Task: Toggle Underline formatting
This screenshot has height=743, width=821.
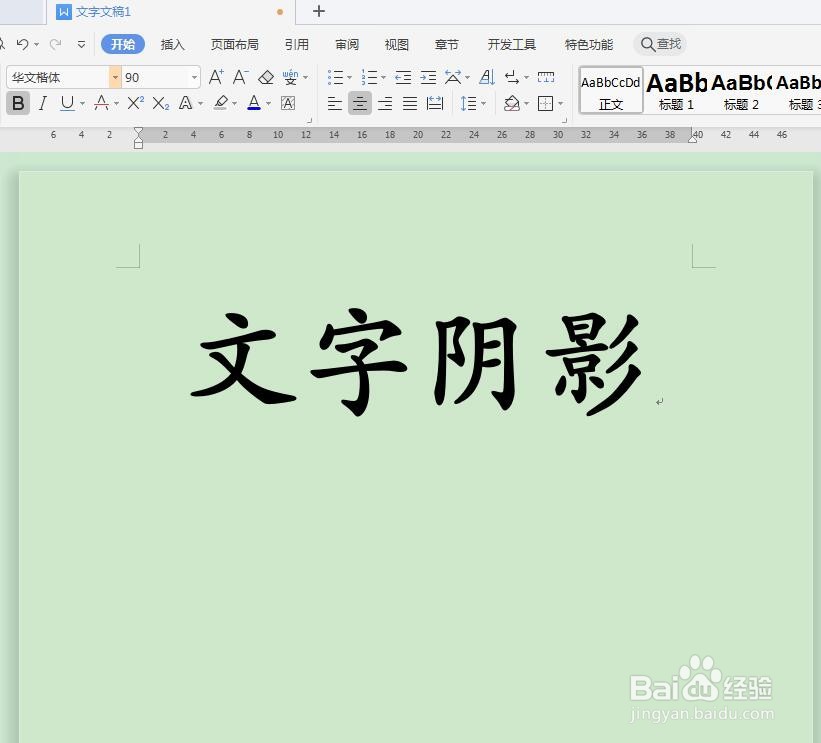Action: 67,103
